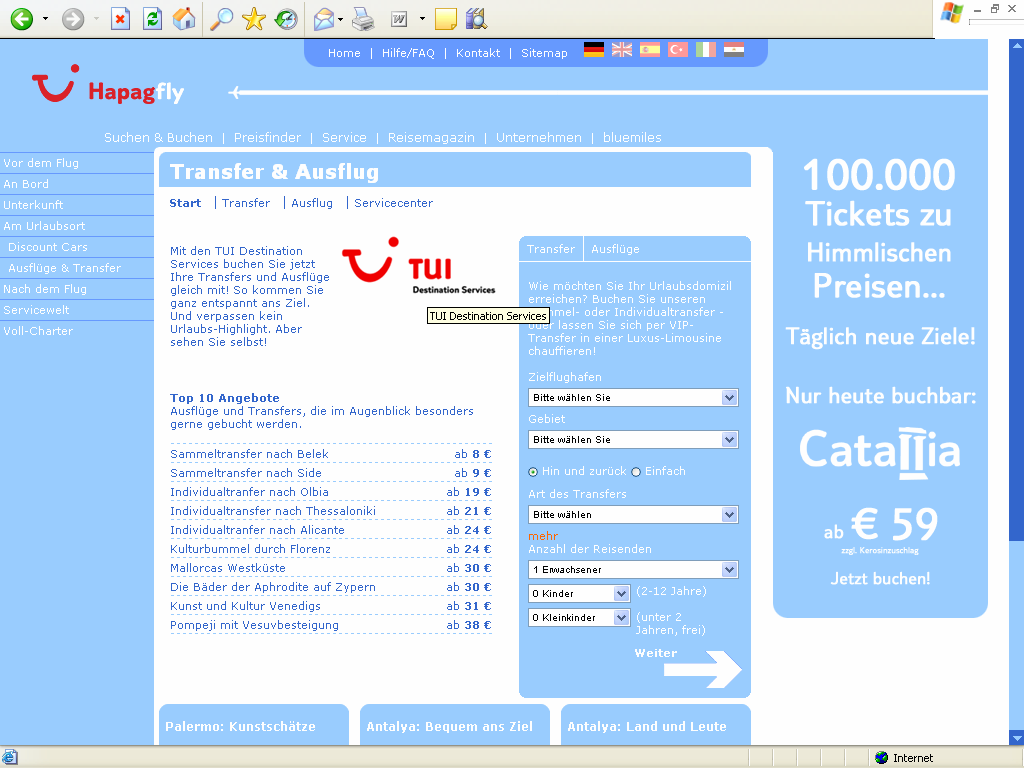Select Vor dem Flug in sidebar
This screenshot has width=1024, height=768.
pyautogui.click(x=40, y=163)
